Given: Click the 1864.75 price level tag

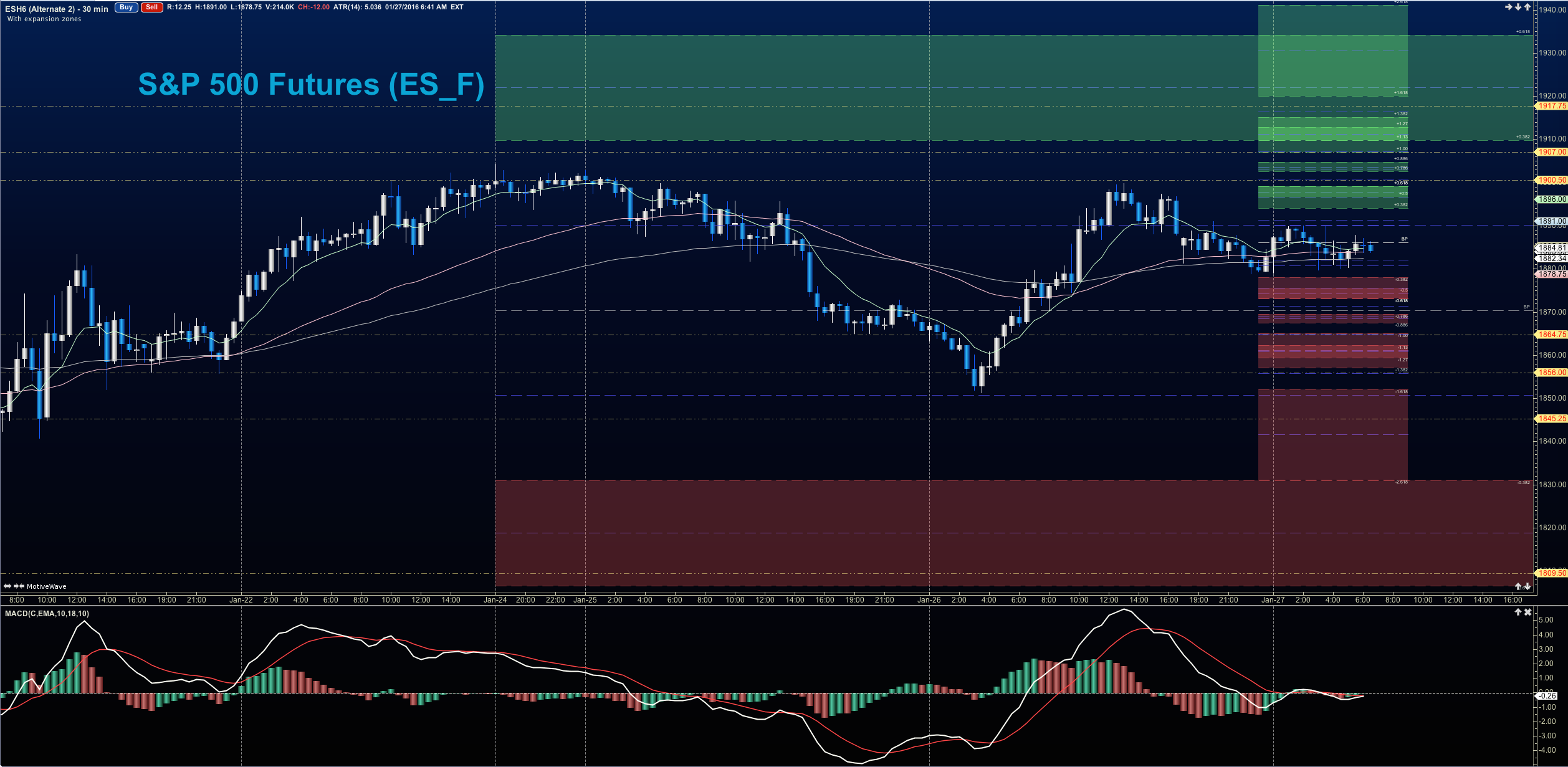Looking at the screenshot, I should 1552,335.
